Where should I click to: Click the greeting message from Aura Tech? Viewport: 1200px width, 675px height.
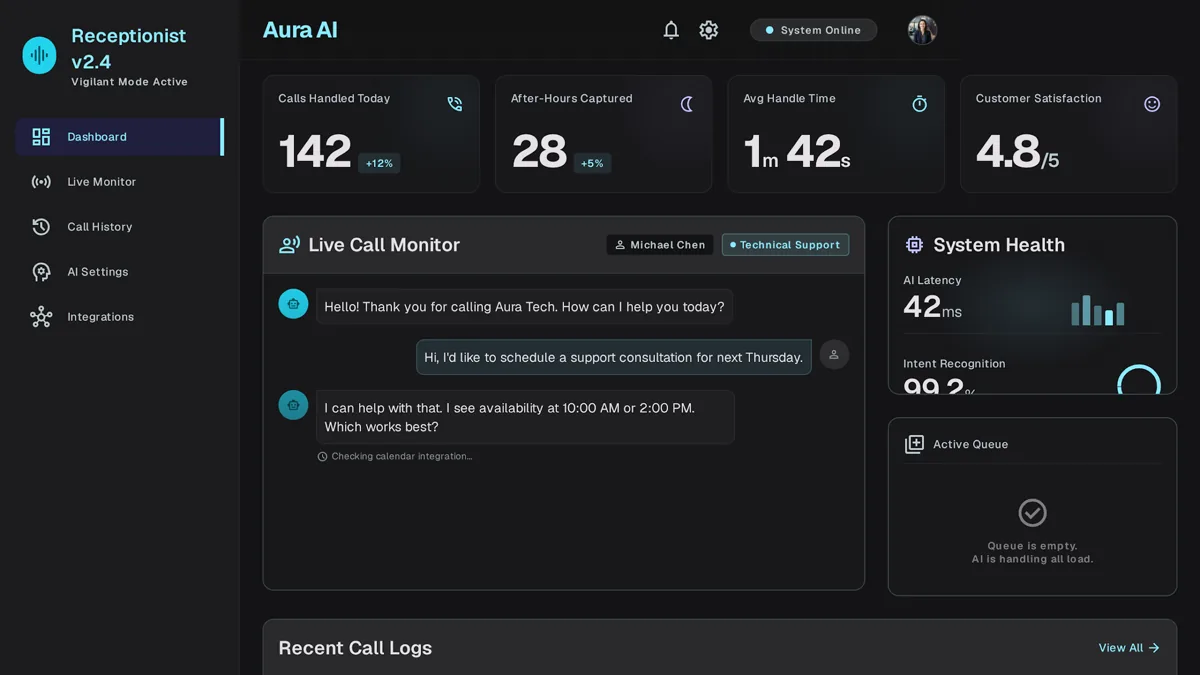[x=524, y=307]
